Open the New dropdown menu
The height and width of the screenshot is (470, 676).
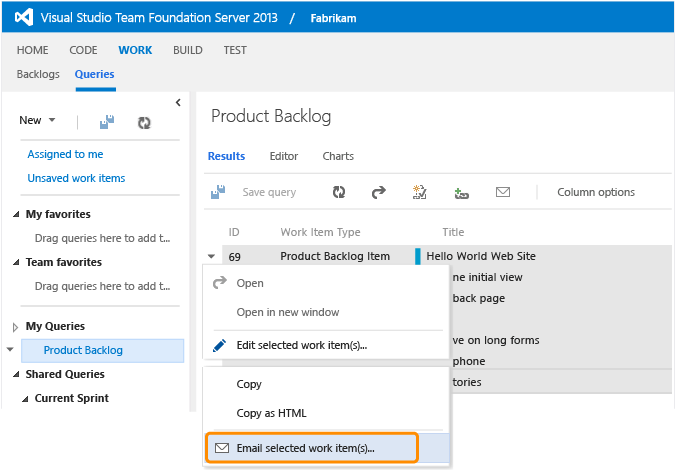click(x=37, y=120)
